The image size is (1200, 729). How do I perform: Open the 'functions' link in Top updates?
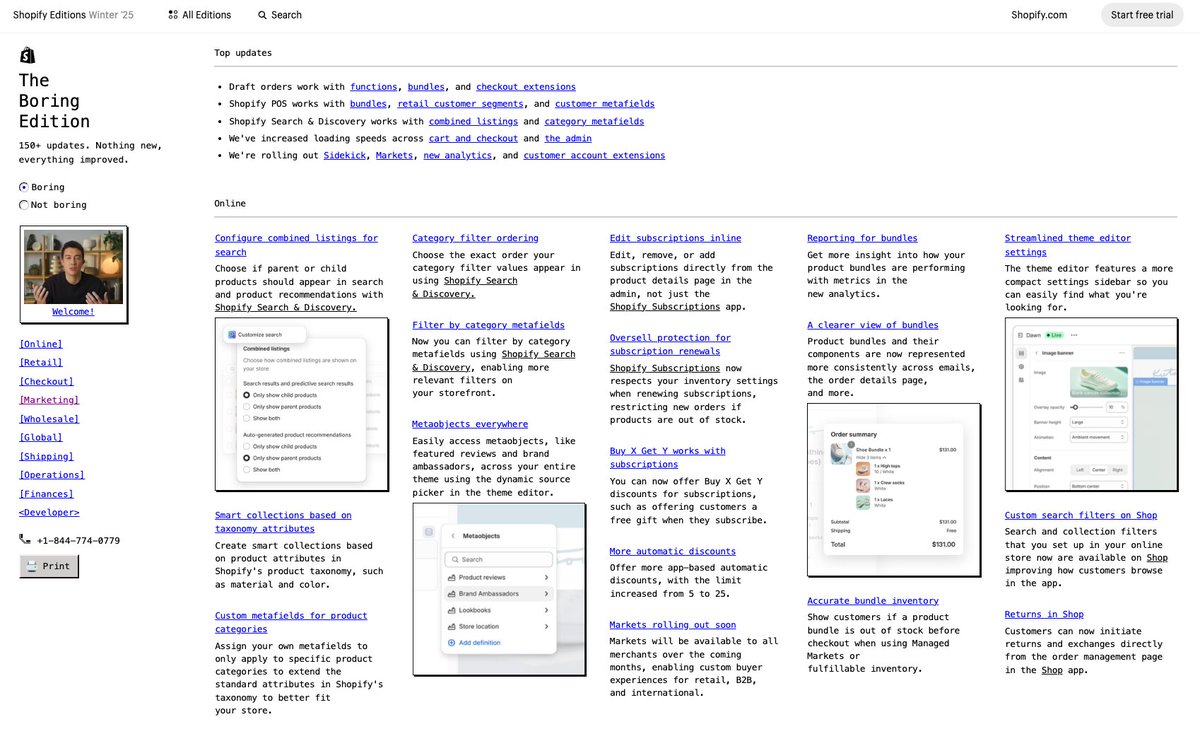pos(374,87)
